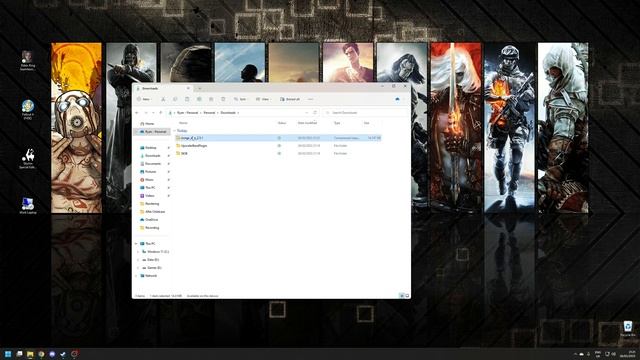
Task: Open File Explorer from the taskbar
Action: 30,354
